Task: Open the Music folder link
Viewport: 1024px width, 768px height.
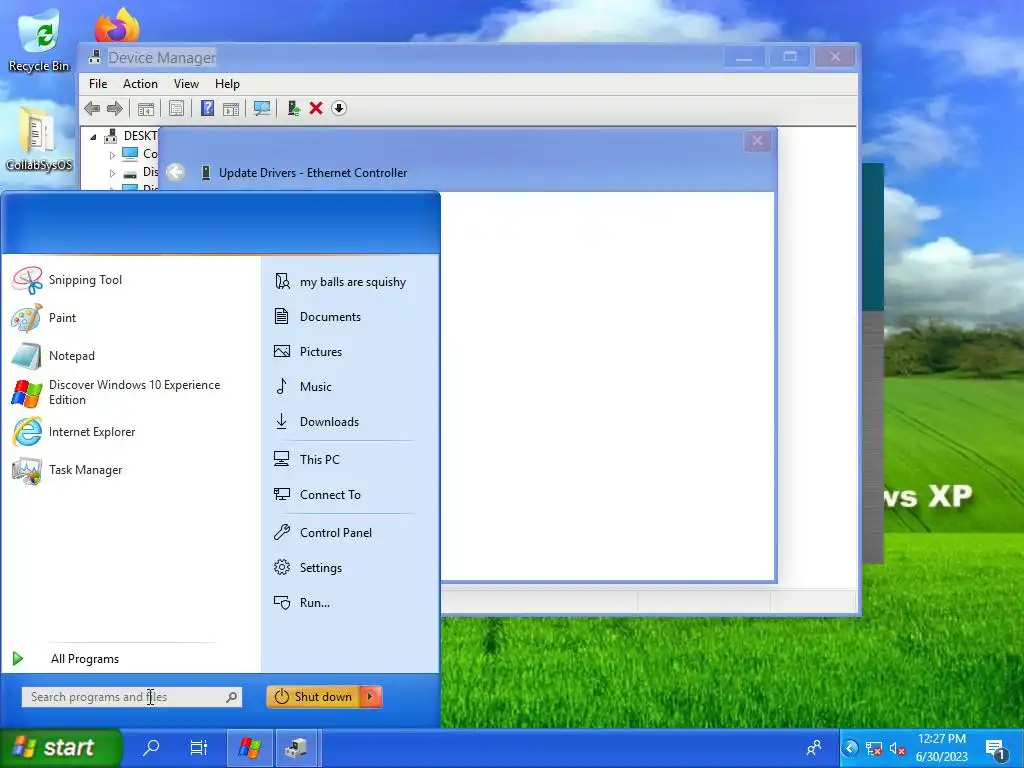Action: 303,387
